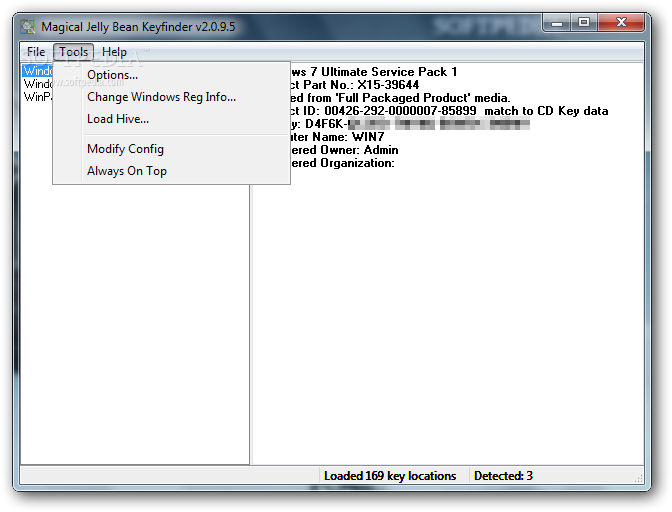This screenshot has width=672, height=512.
Task: Click the 'Part No.: X15-39644' line
Action: click(x=354, y=85)
